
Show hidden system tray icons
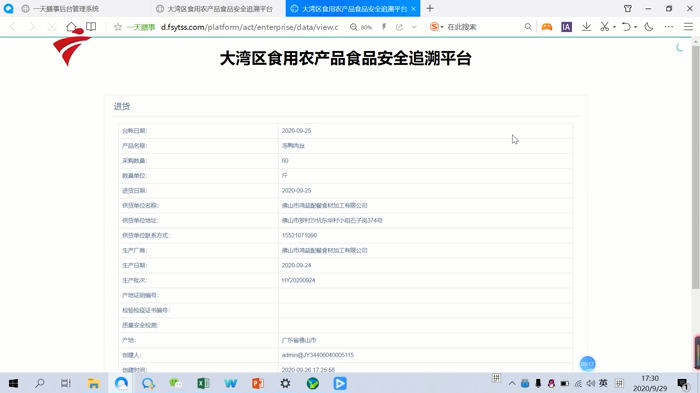(512, 383)
